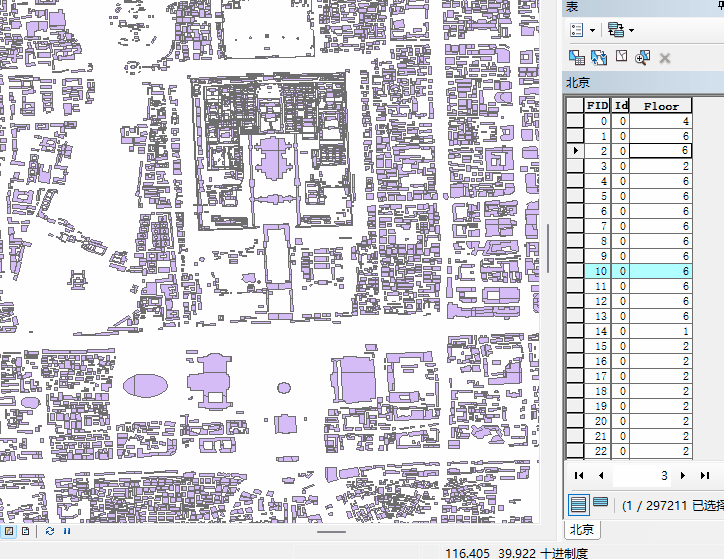Screen dimensions: 724x559
Task: Click the large oval building on map
Action: pyautogui.click(x=145, y=385)
